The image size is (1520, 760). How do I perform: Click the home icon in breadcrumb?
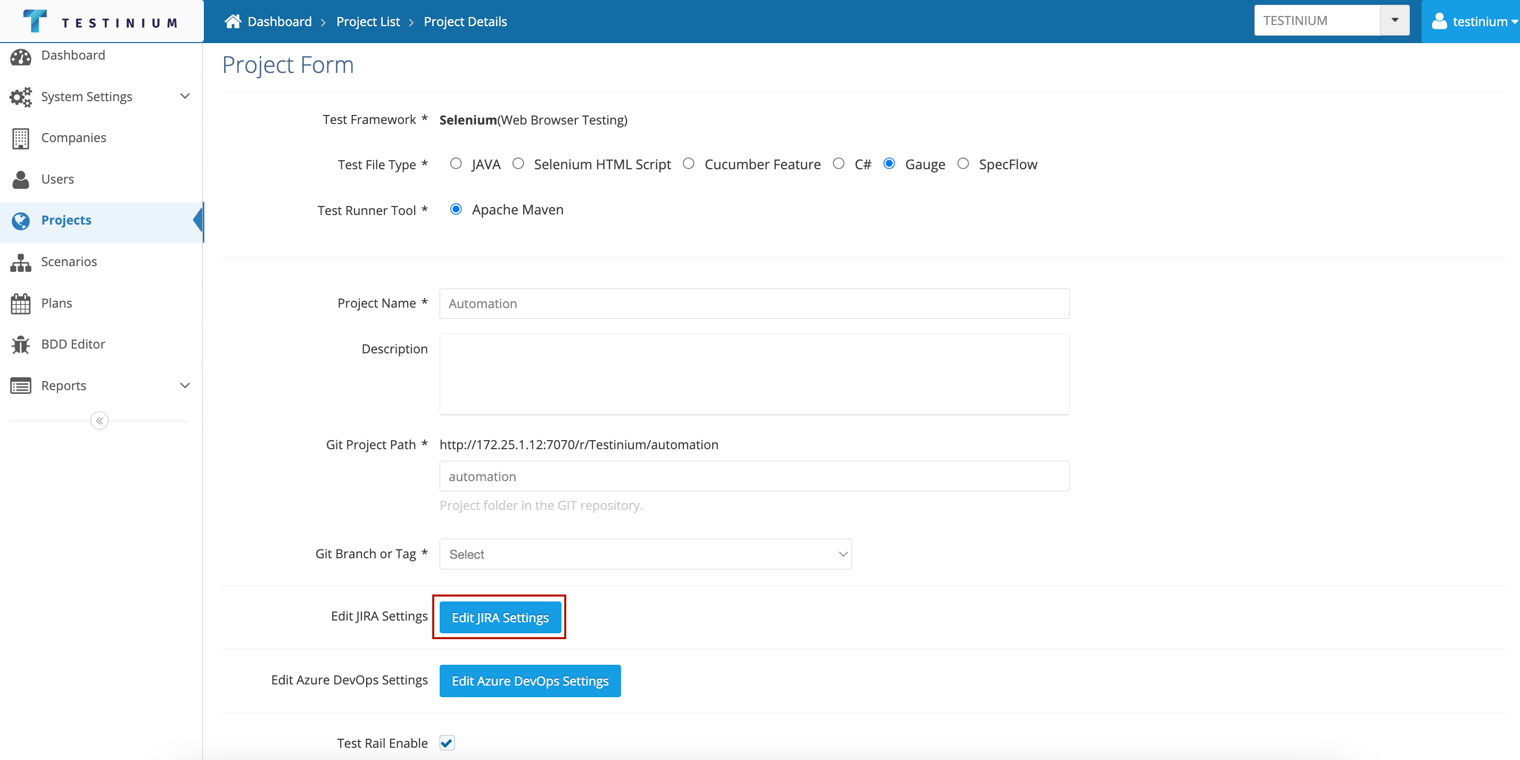tap(233, 21)
